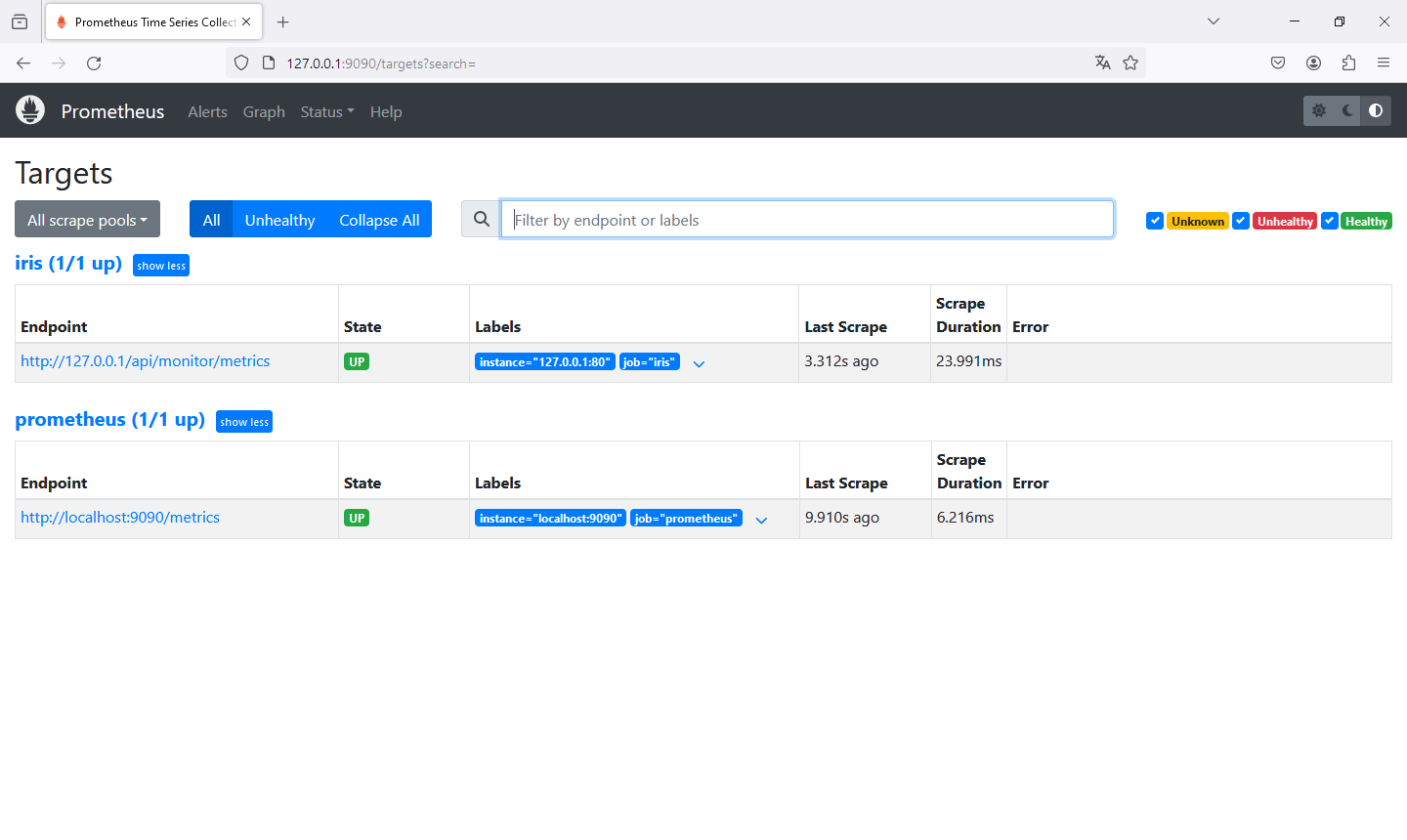
Task: Click the prometheus (1/1 up) heading
Action: click(109, 420)
